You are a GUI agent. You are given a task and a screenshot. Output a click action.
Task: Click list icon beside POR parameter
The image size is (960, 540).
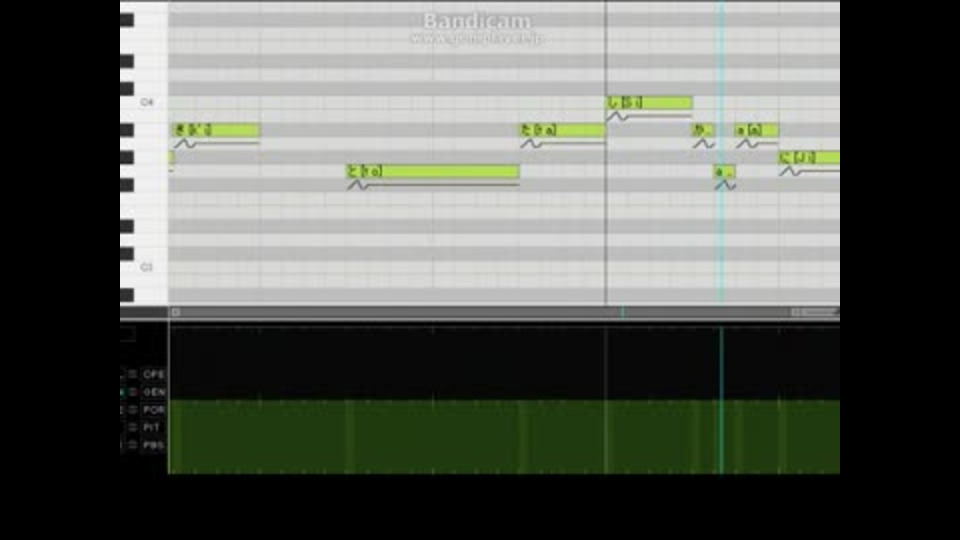133,410
